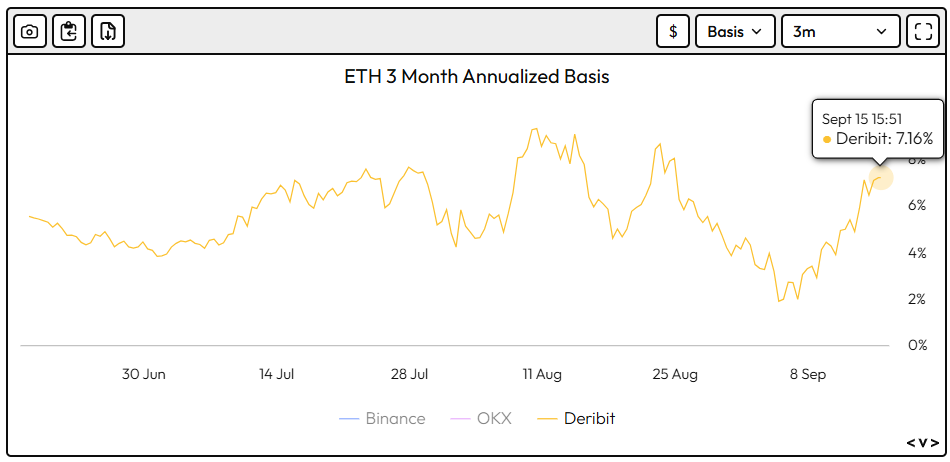Image resolution: width=950 pixels, height=462 pixels.
Task: Click the 11 Aug x-axis label
Action: tap(542, 374)
